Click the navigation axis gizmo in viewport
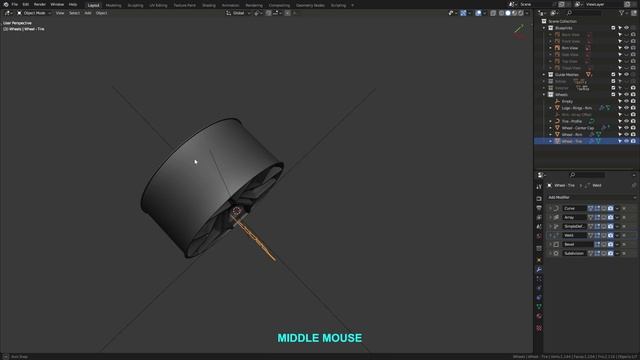640x360 pixels. point(519,32)
